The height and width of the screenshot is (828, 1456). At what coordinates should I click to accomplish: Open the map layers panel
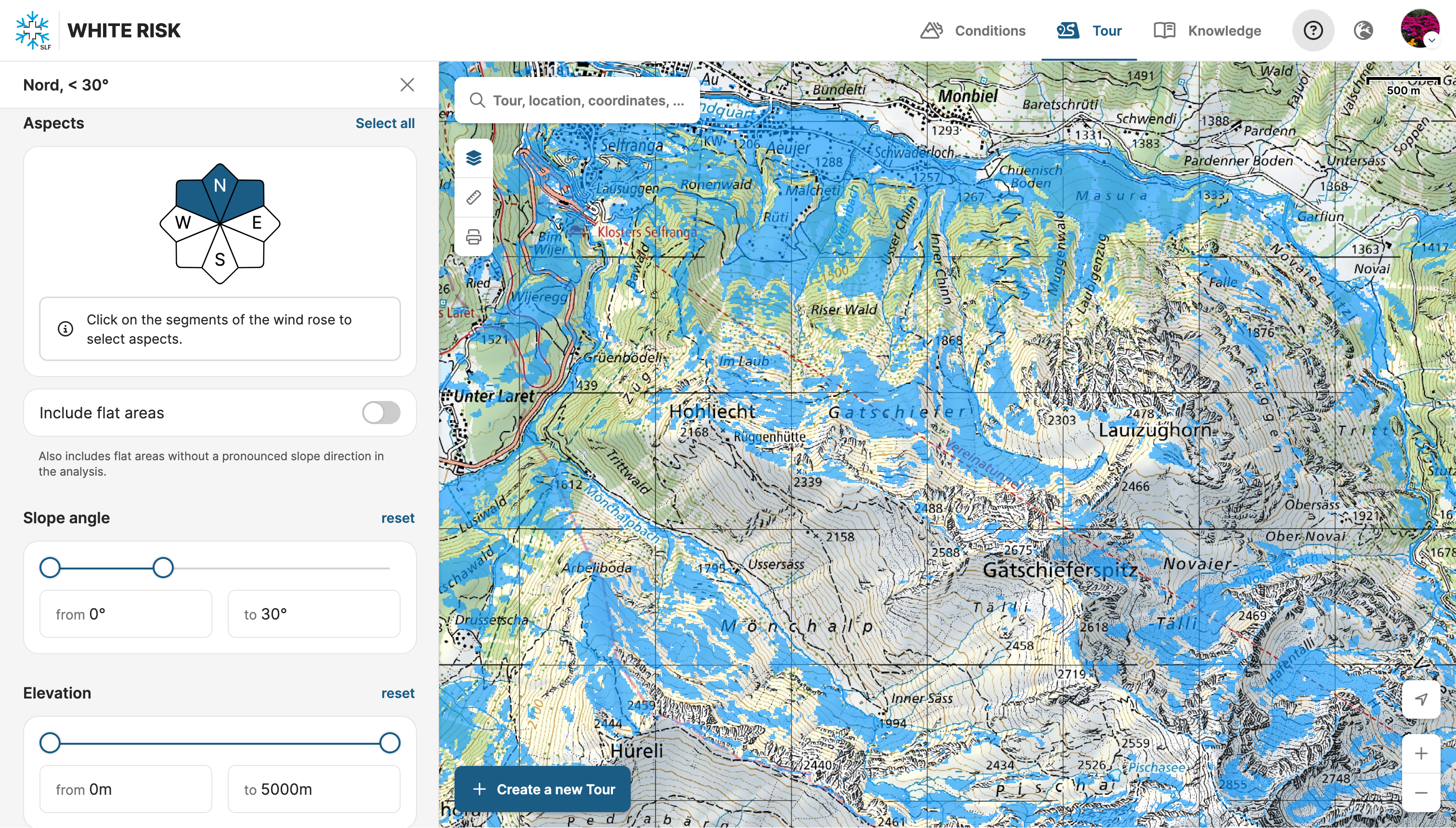pos(473,157)
